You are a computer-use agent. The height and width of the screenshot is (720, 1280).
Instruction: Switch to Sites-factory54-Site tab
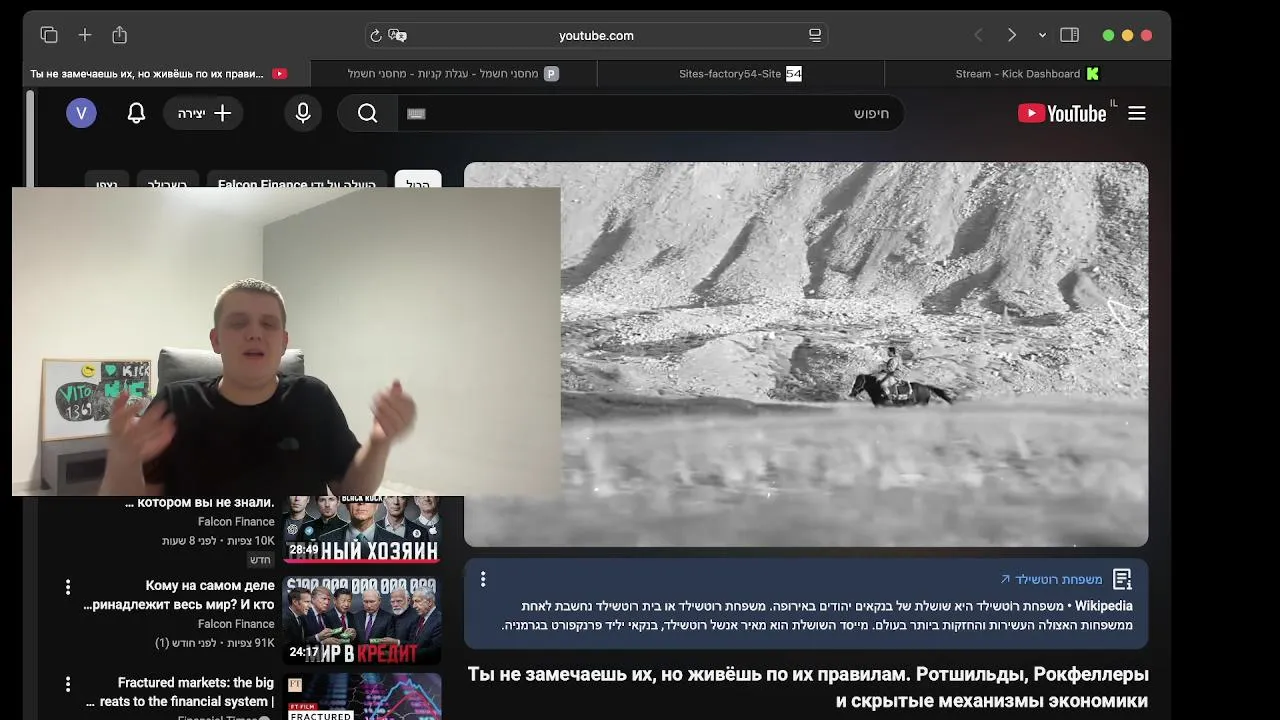[740, 74]
